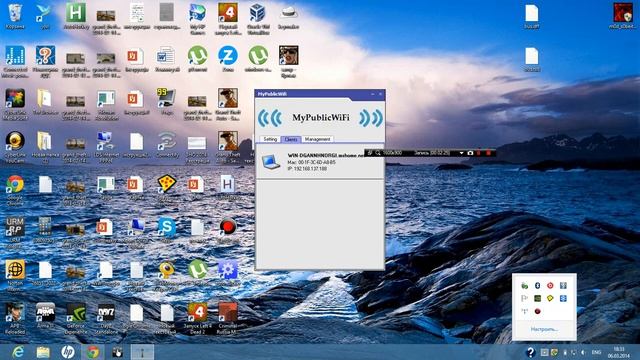Image resolution: width=640 pixels, height=360 pixels.
Task: Click the Bluetooth icon in the tray popup
Action: click(x=538, y=286)
